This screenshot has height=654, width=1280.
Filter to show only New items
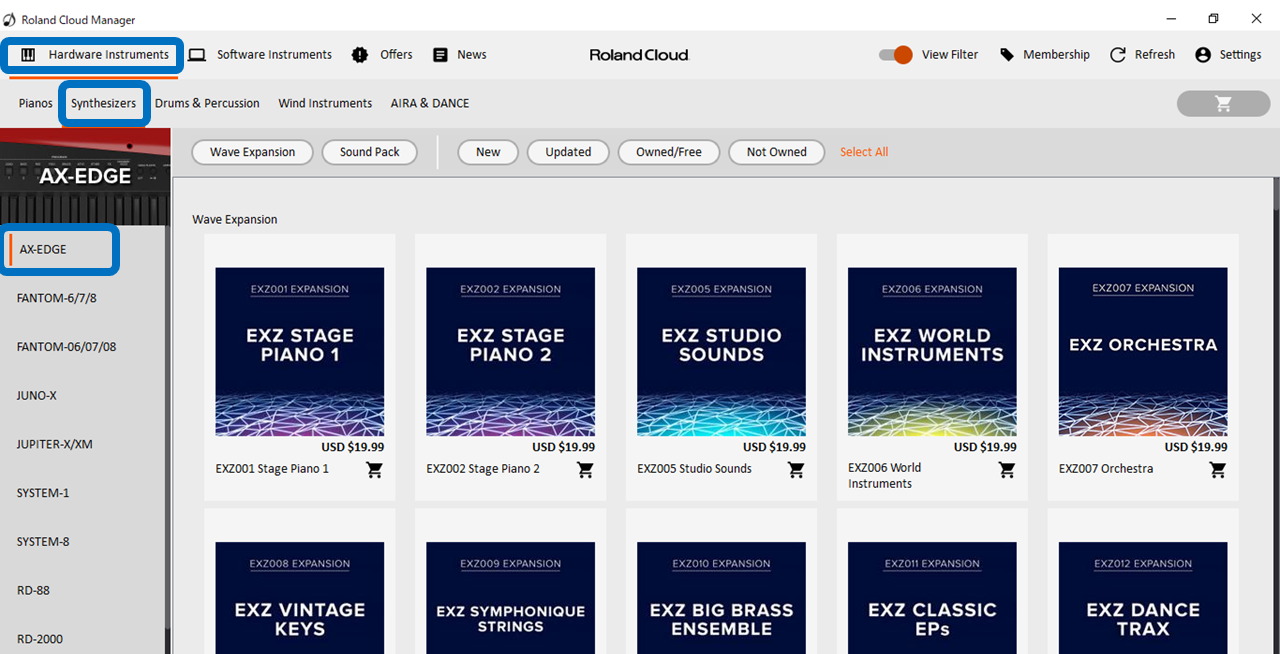[487, 152]
